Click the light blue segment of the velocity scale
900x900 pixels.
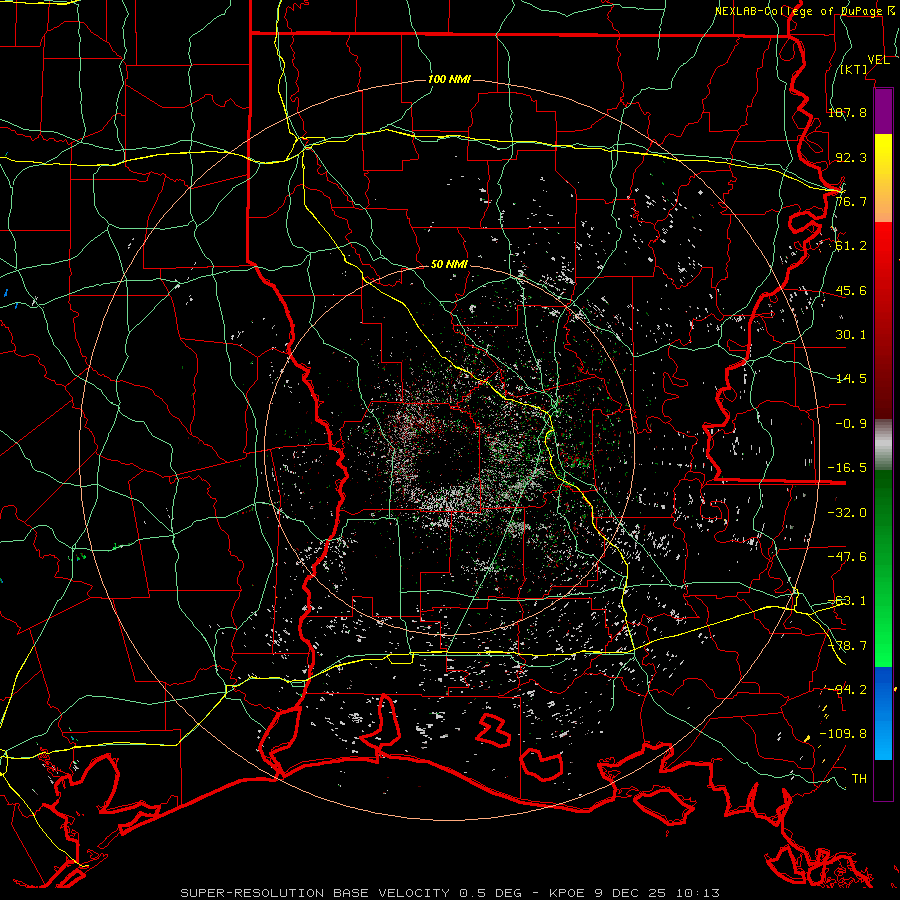click(883, 738)
